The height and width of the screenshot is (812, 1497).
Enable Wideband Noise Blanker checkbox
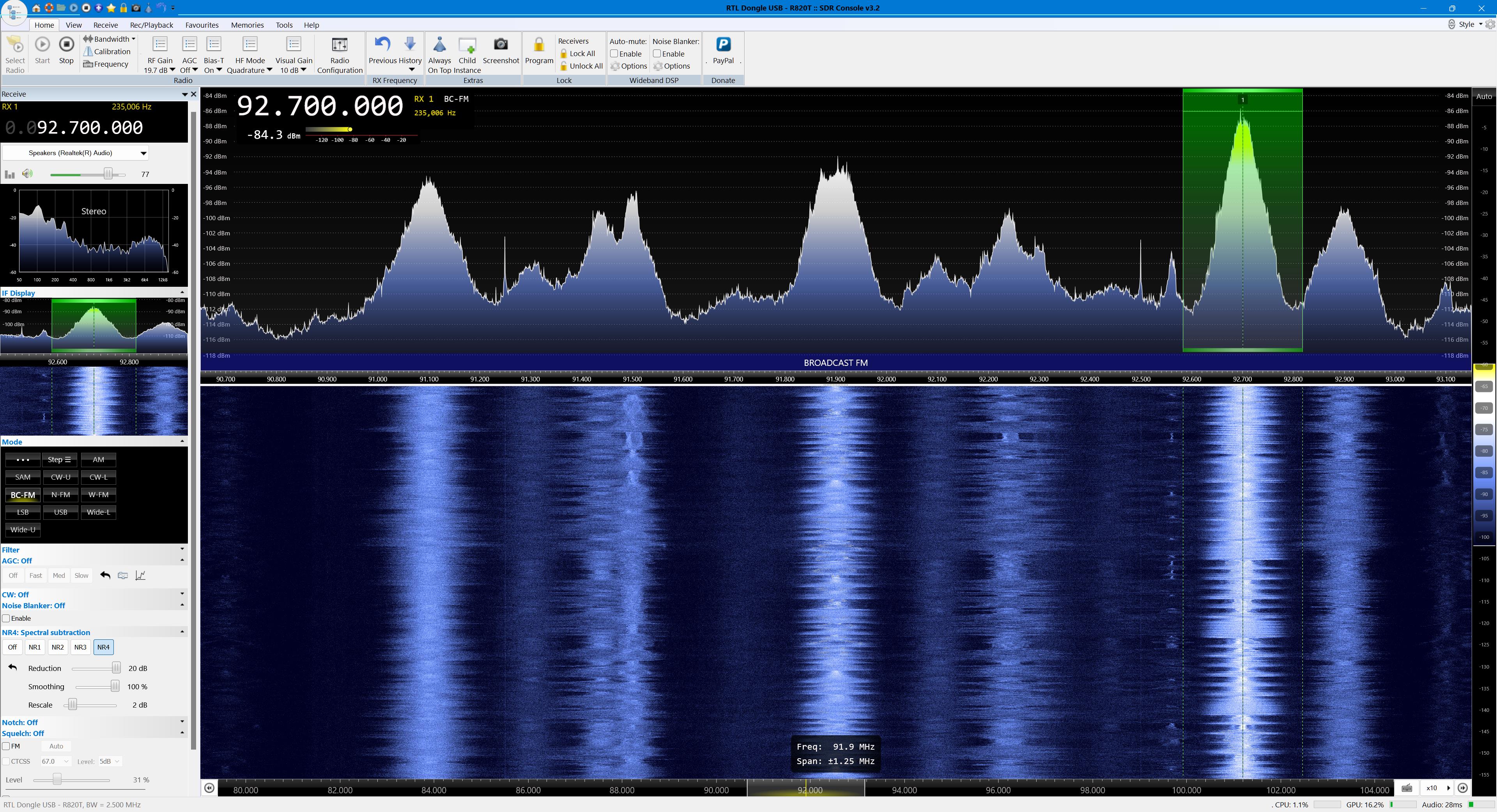coord(656,53)
